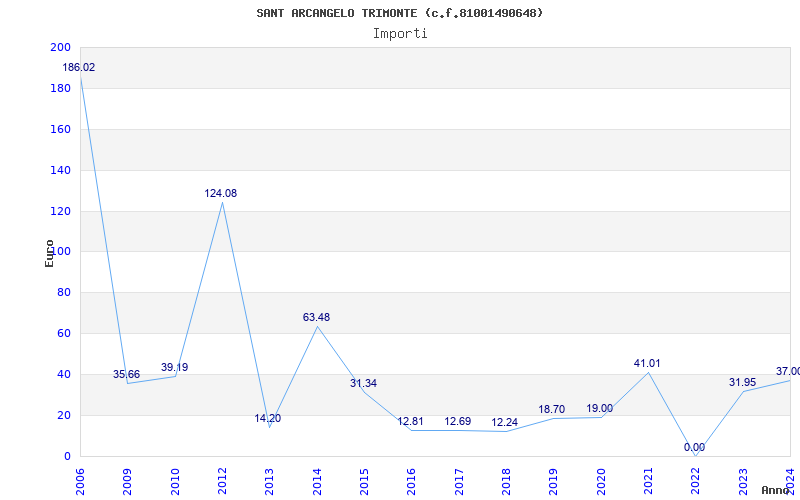The image size is (800, 500).
Task: Select the 124.08 peak value label
Action: point(221,193)
